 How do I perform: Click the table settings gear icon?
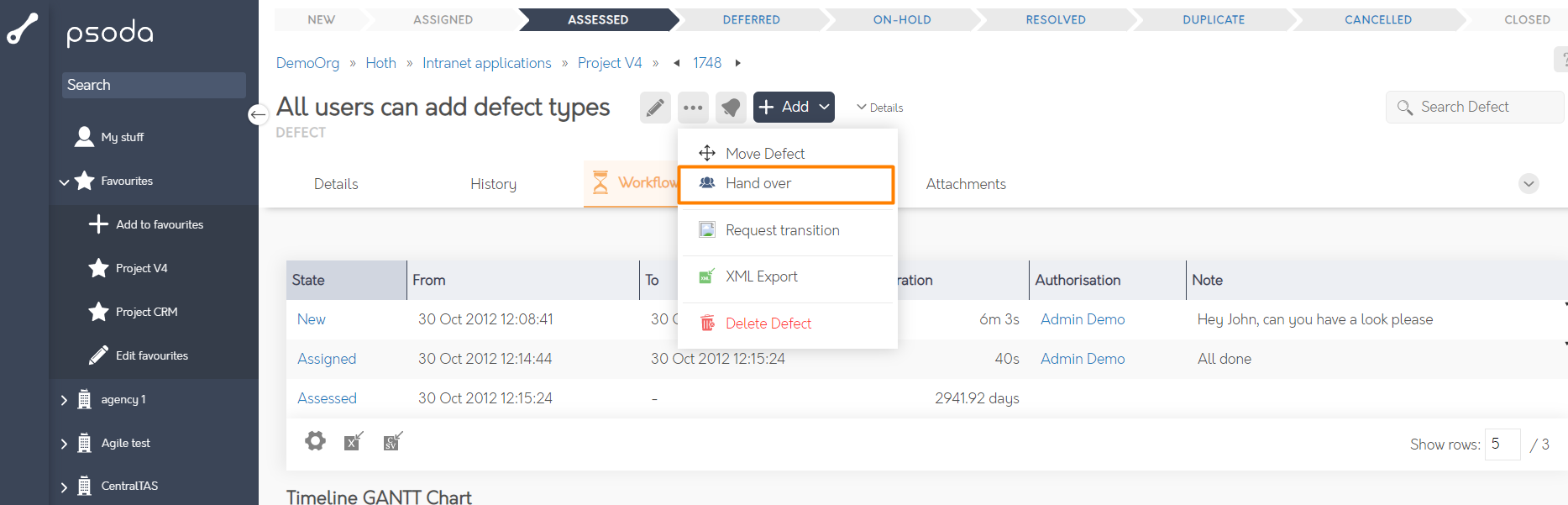[x=315, y=441]
